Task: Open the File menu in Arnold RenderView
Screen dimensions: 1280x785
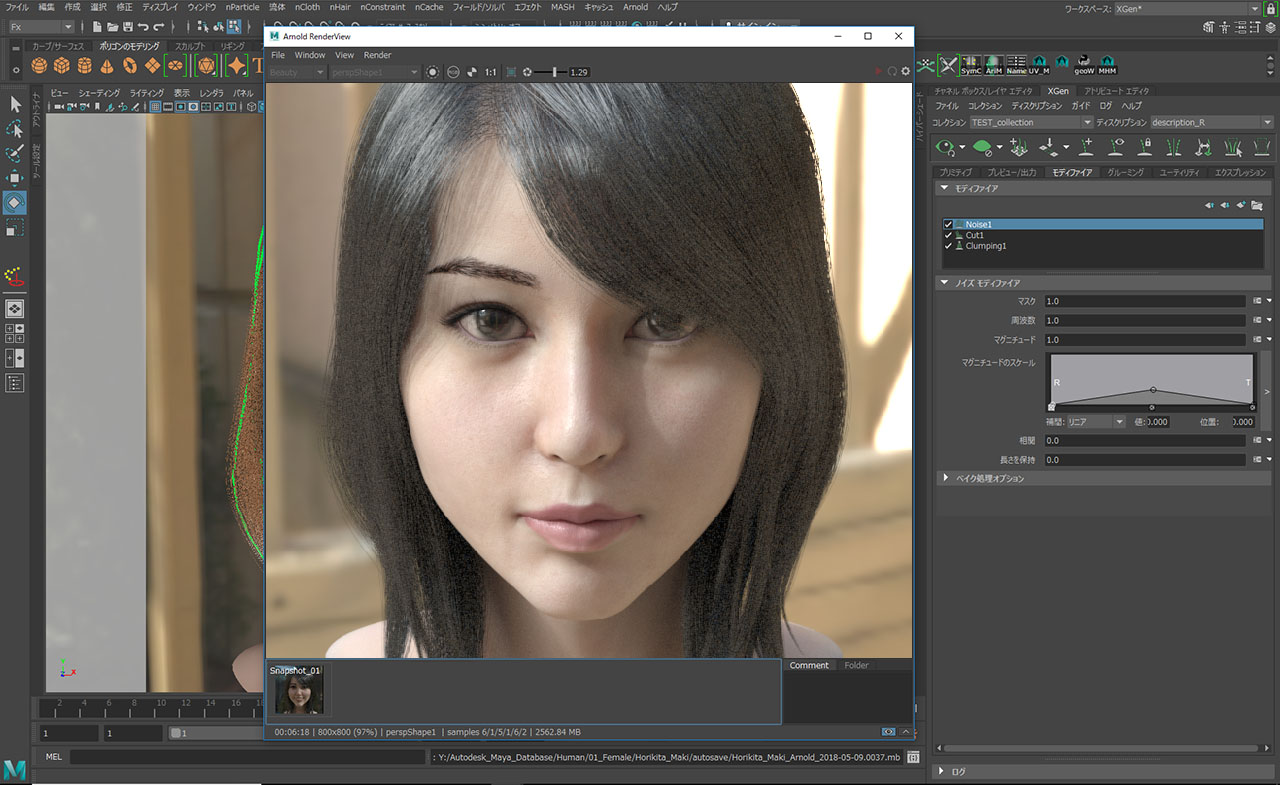Action: click(278, 55)
